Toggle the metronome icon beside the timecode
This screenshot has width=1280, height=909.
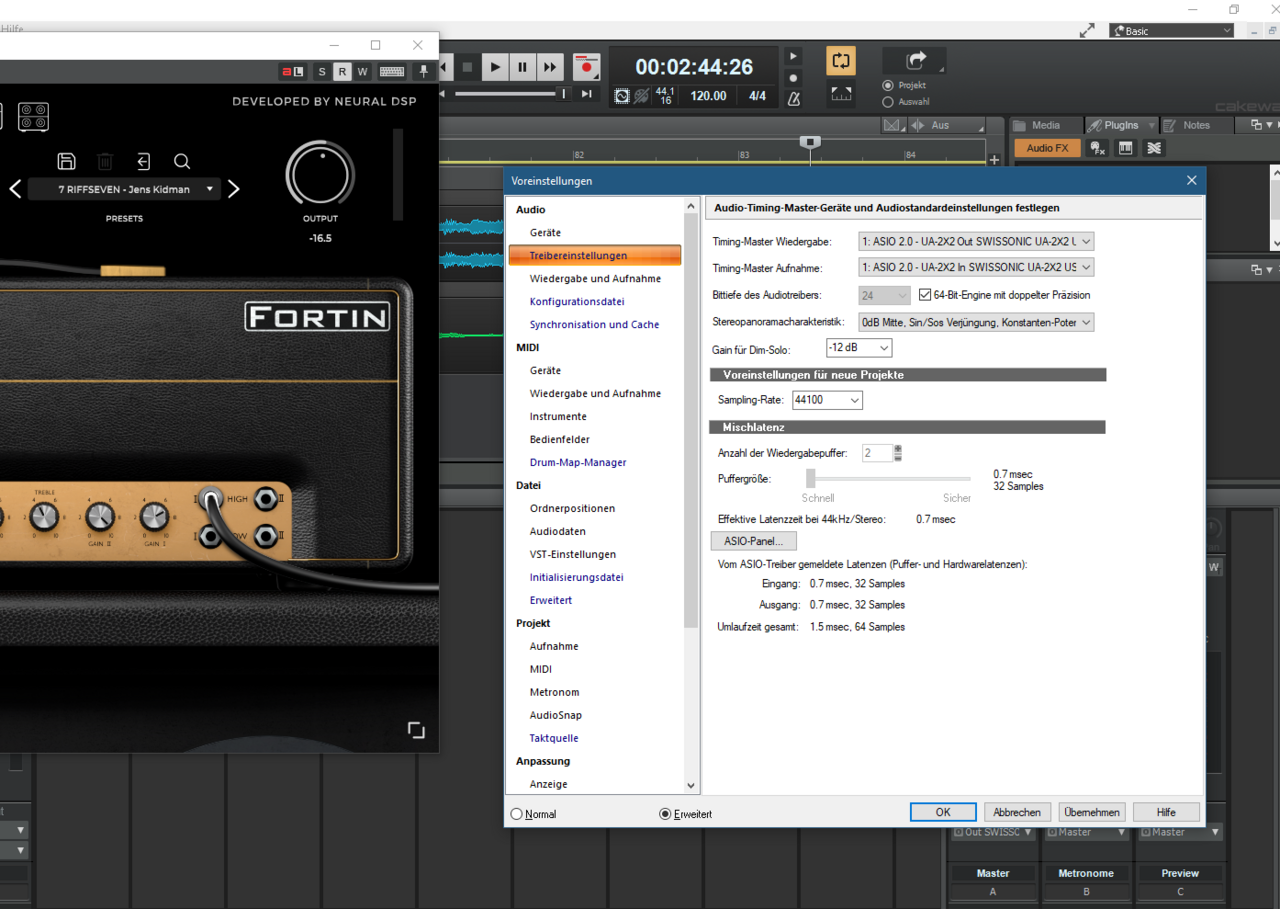tap(793, 98)
